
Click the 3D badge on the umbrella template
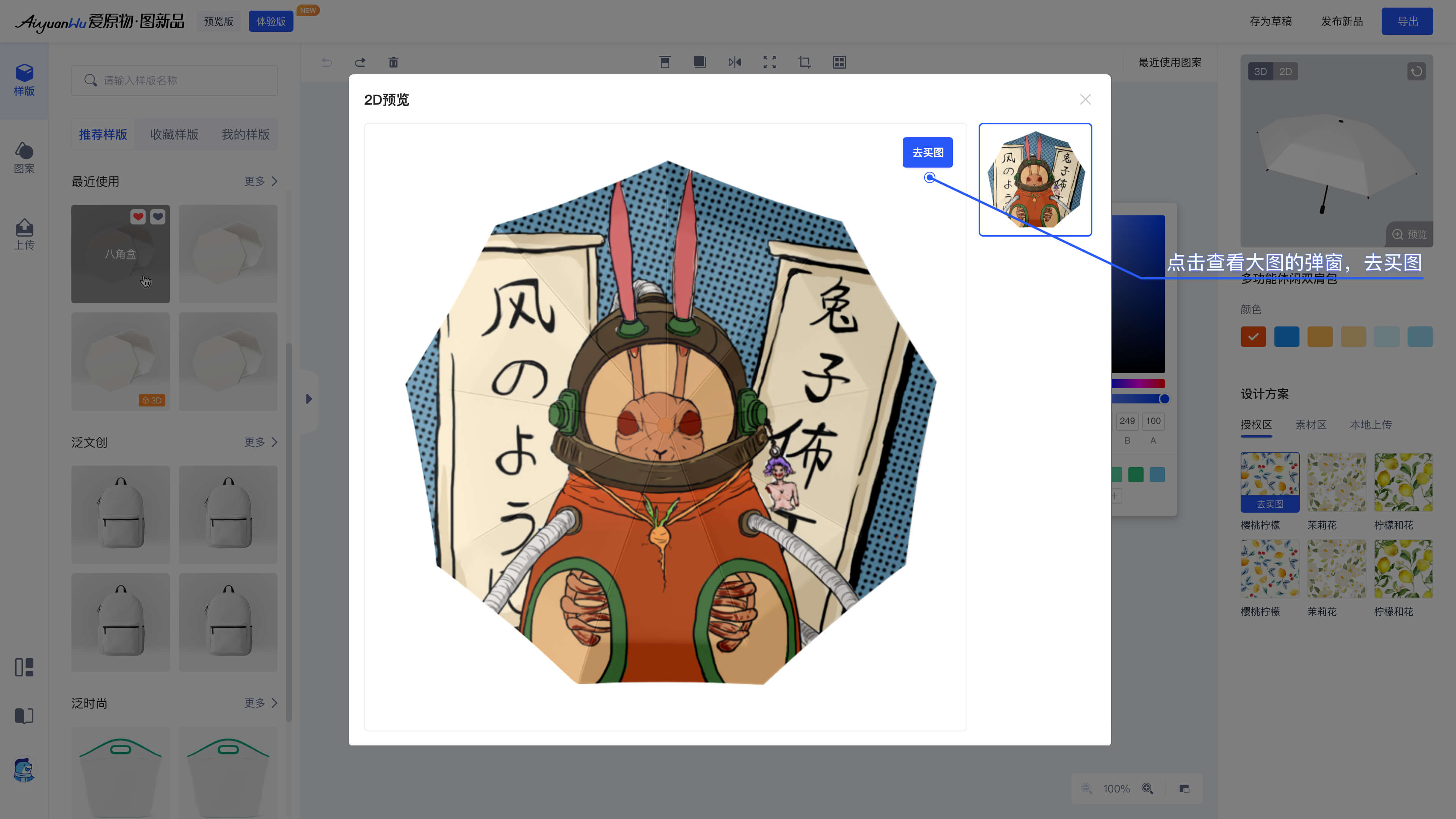click(x=152, y=400)
